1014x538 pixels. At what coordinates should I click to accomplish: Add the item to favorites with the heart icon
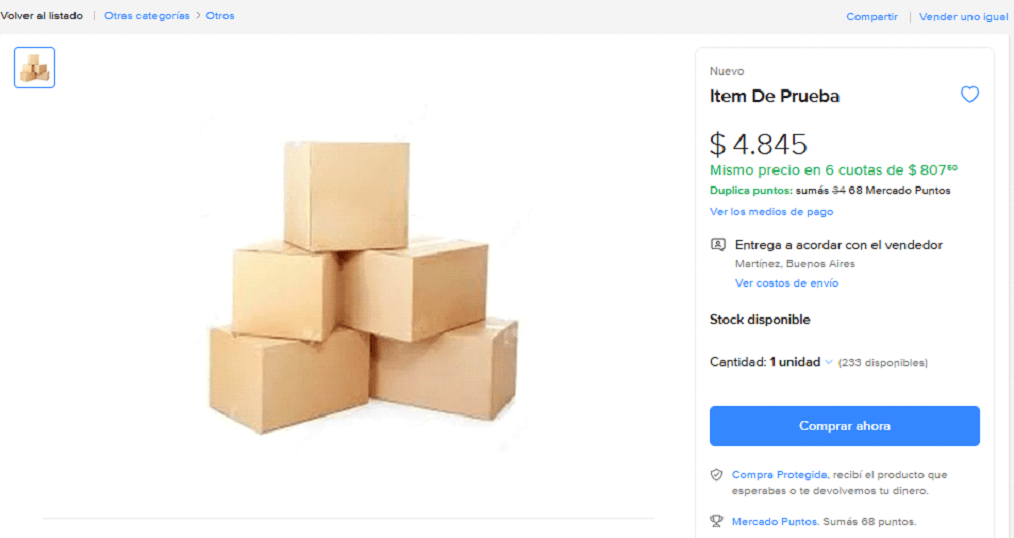(x=969, y=95)
